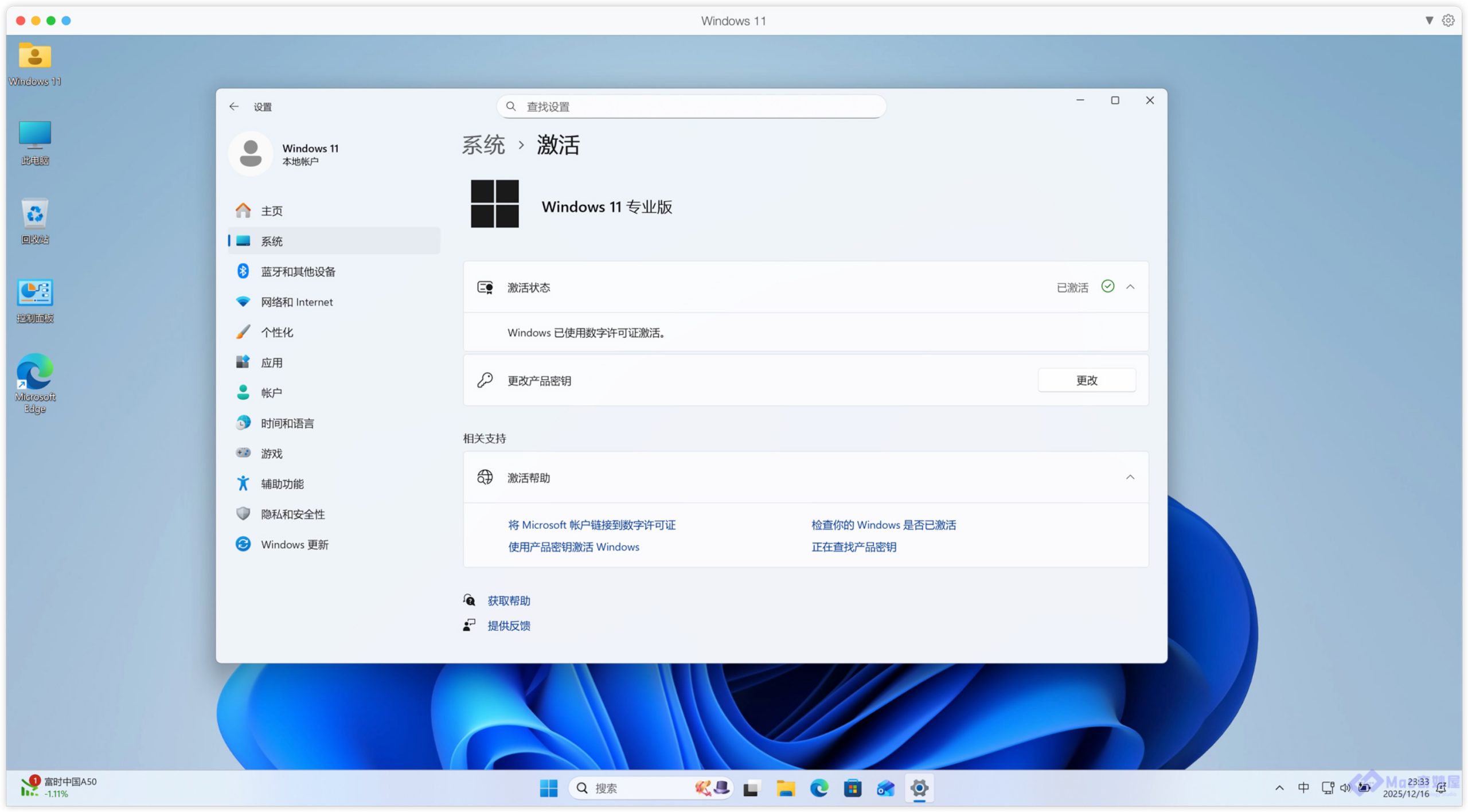Open File Explorer on taskbar
The image size is (1468, 812).
[x=785, y=788]
